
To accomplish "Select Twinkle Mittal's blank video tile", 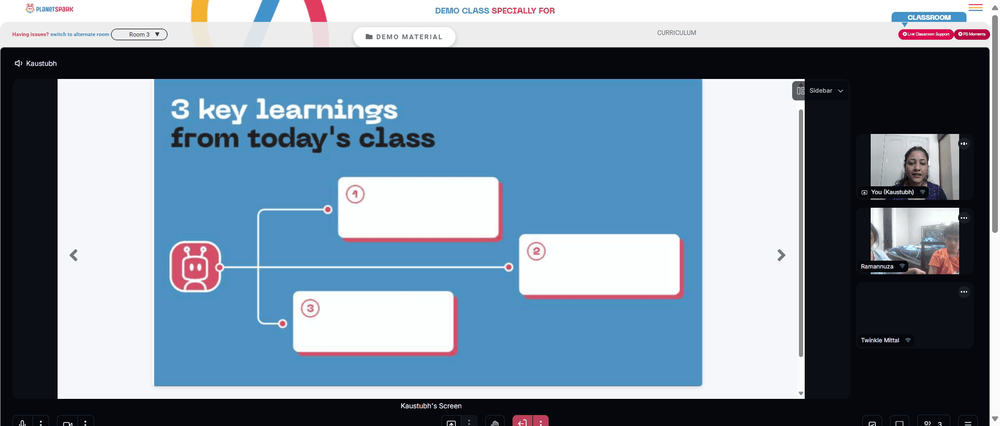I will pos(915,316).
